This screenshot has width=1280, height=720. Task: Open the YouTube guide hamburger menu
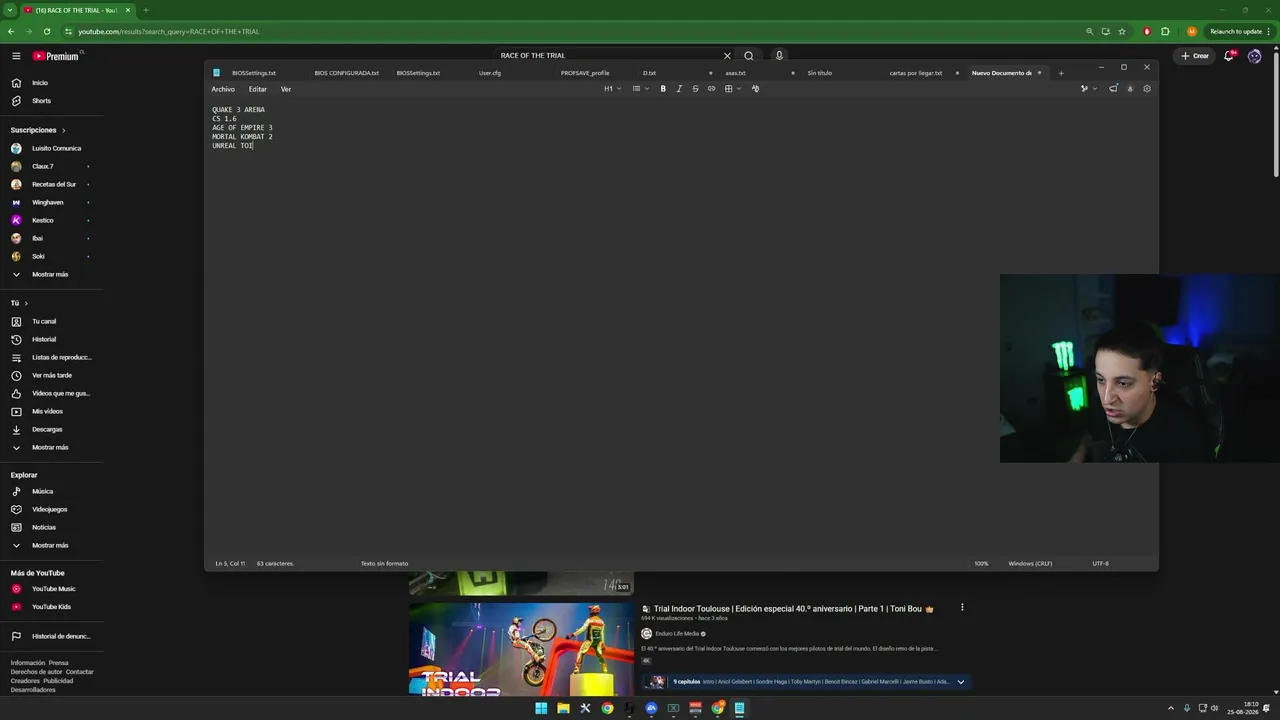(x=16, y=56)
